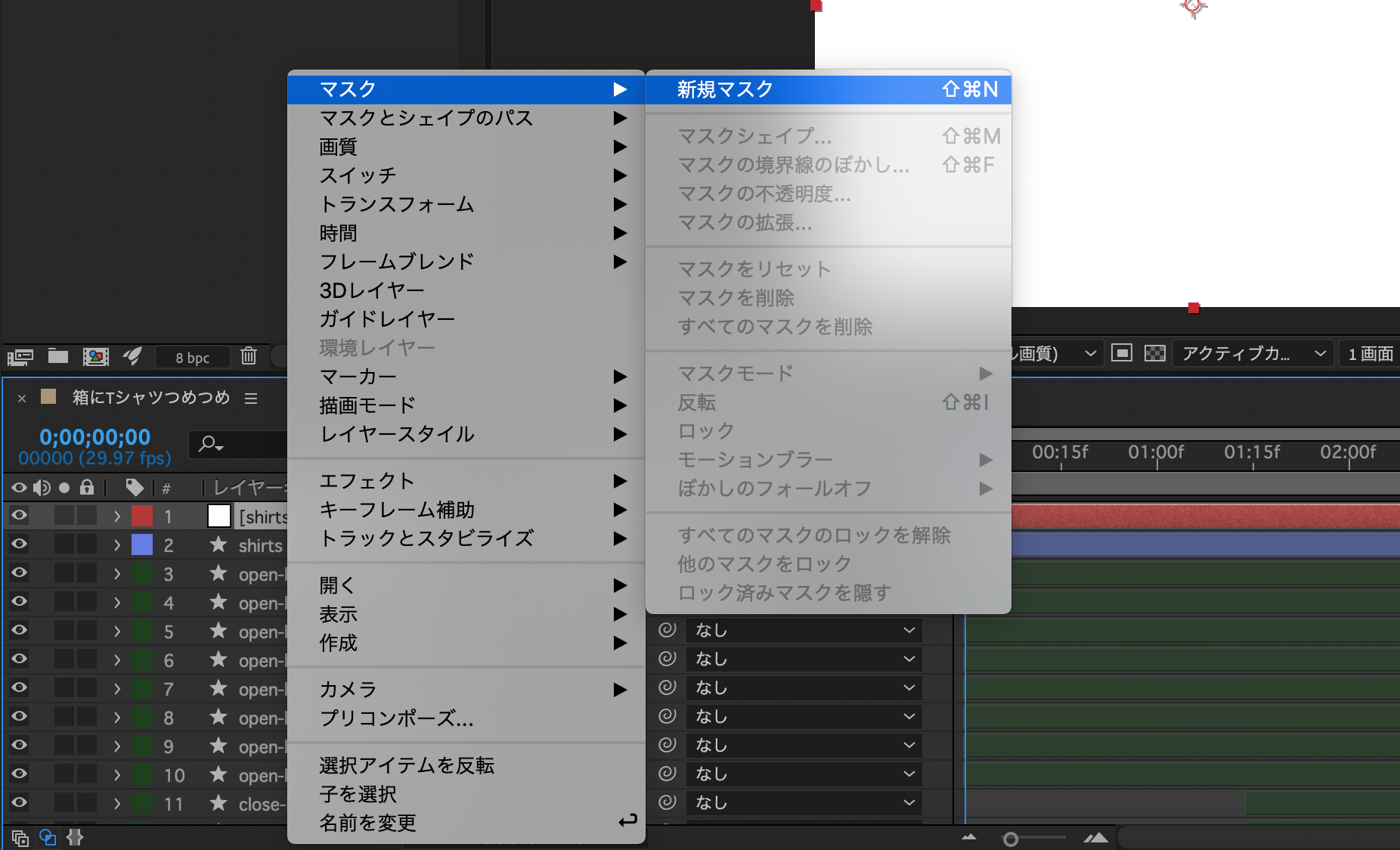
Task: Open parent dropdown なし for layer 7
Action: coord(804,687)
